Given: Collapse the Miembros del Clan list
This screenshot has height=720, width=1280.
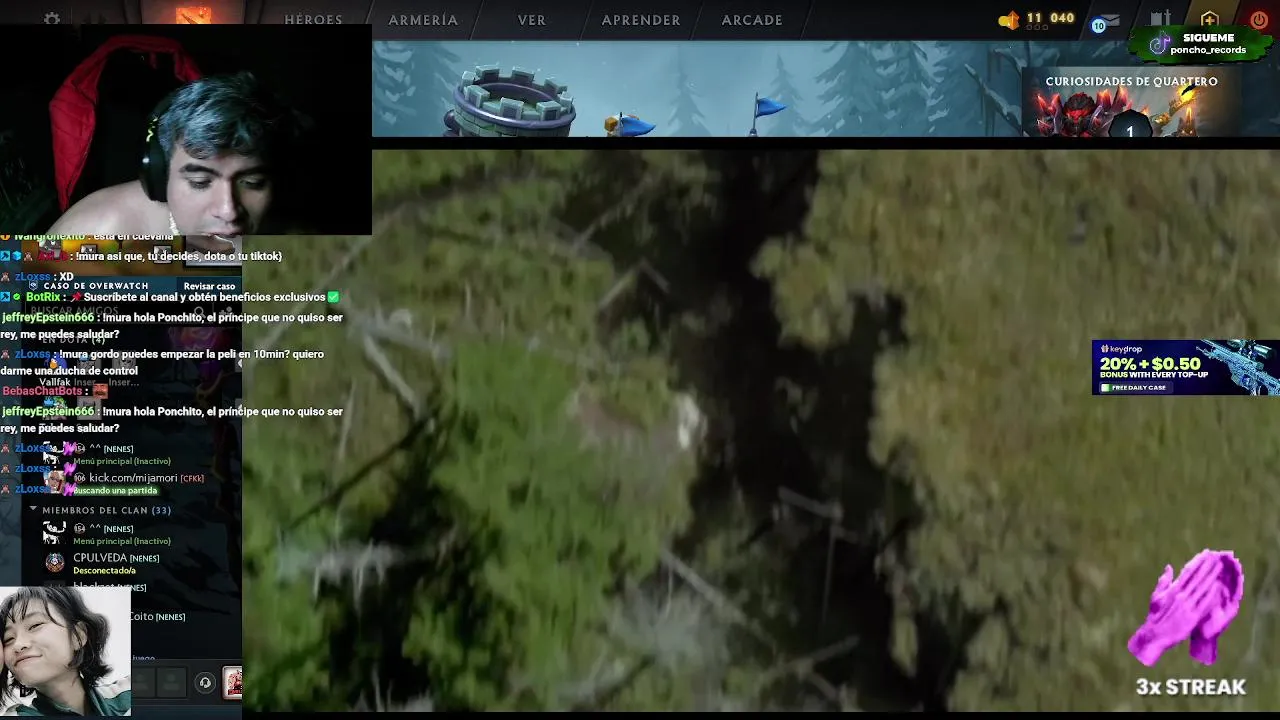Looking at the screenshot, I should [33, 510].
